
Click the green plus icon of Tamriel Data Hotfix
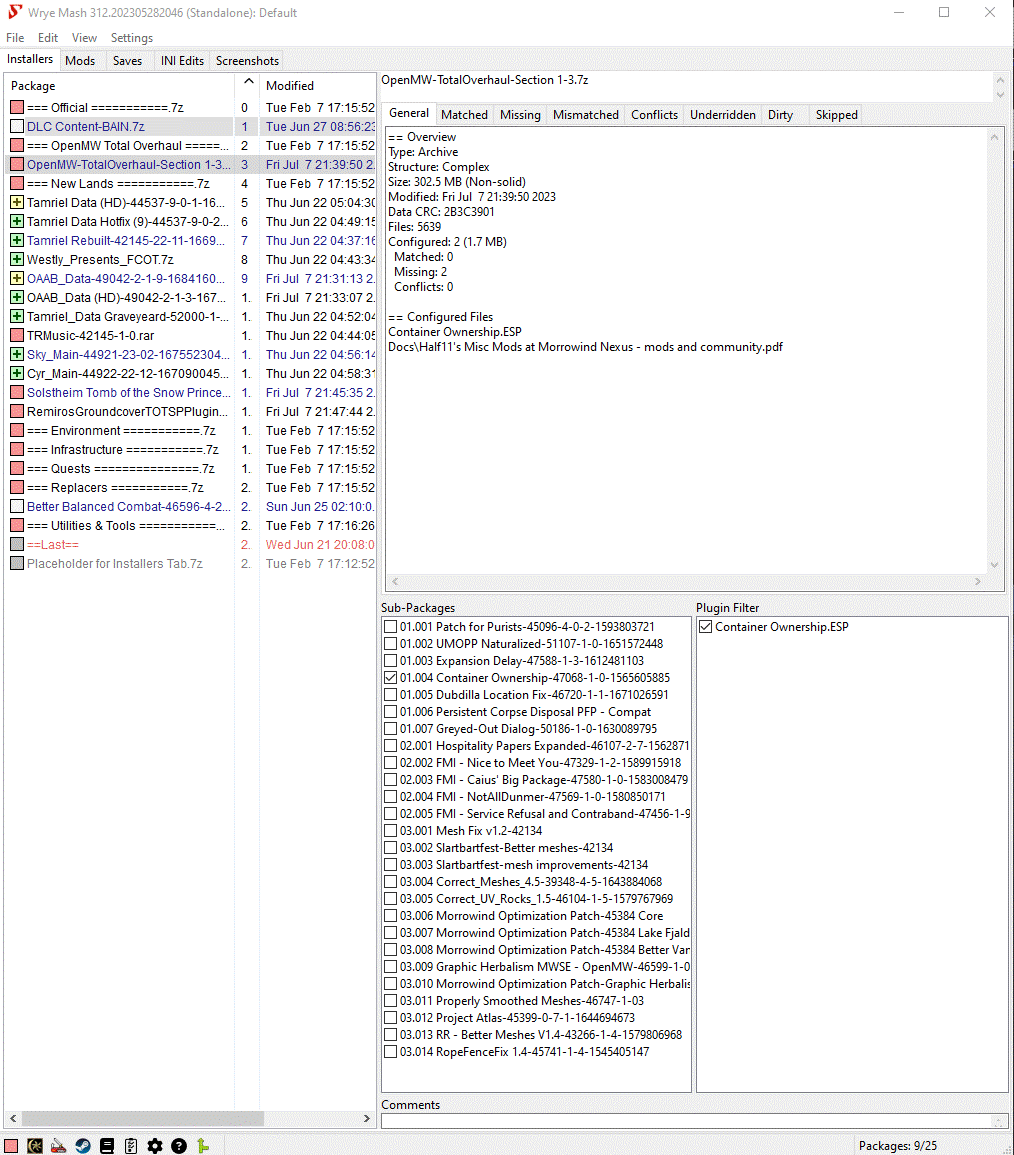coord(17,222)
